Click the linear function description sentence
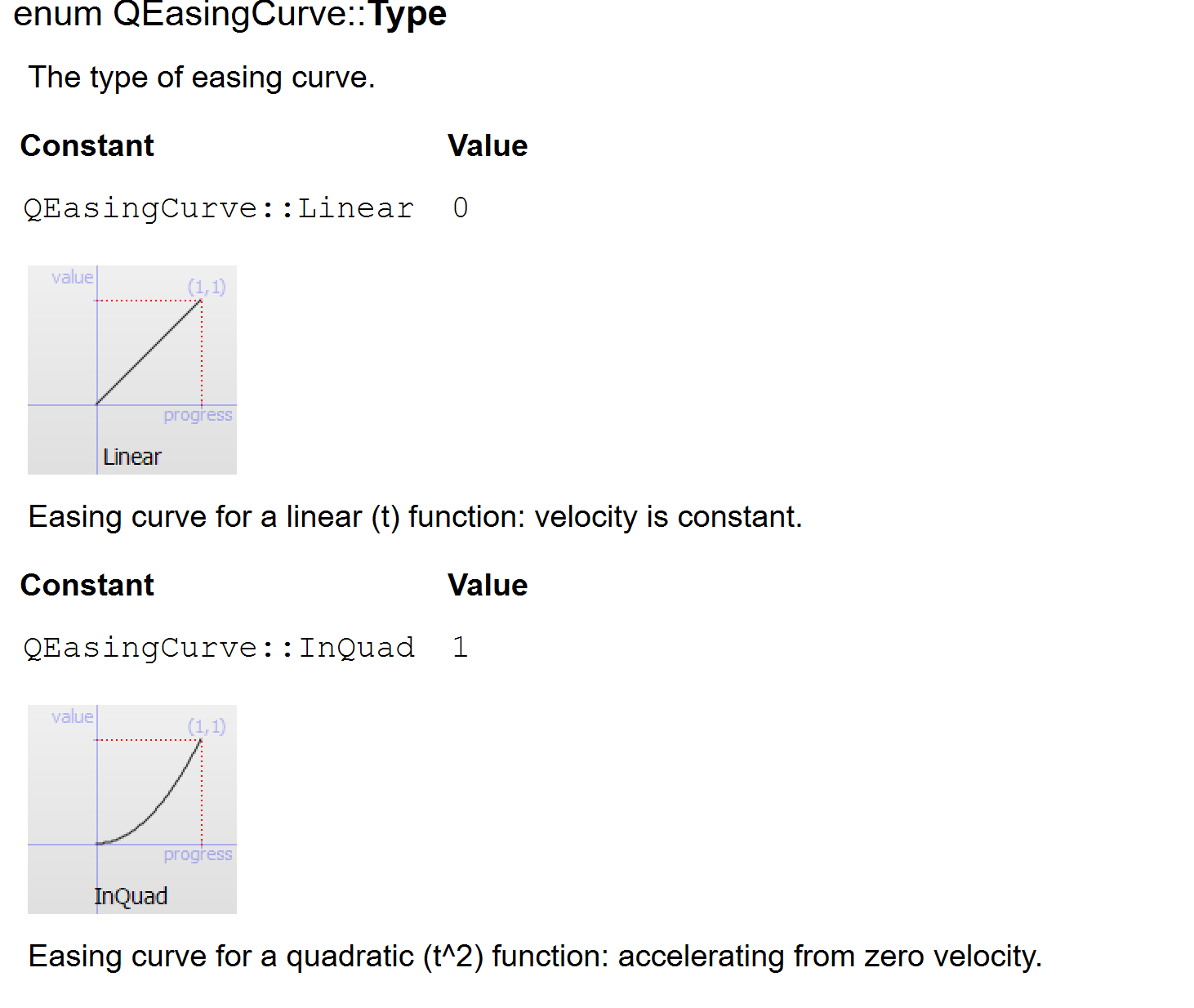Image resolution: width=1194 pixels, height=1008 pixels. [x=416, y=517]
